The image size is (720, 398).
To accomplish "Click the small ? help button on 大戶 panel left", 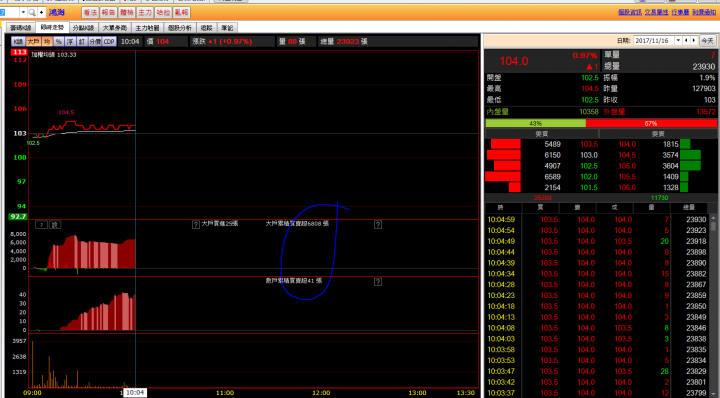I will (41, 225).
